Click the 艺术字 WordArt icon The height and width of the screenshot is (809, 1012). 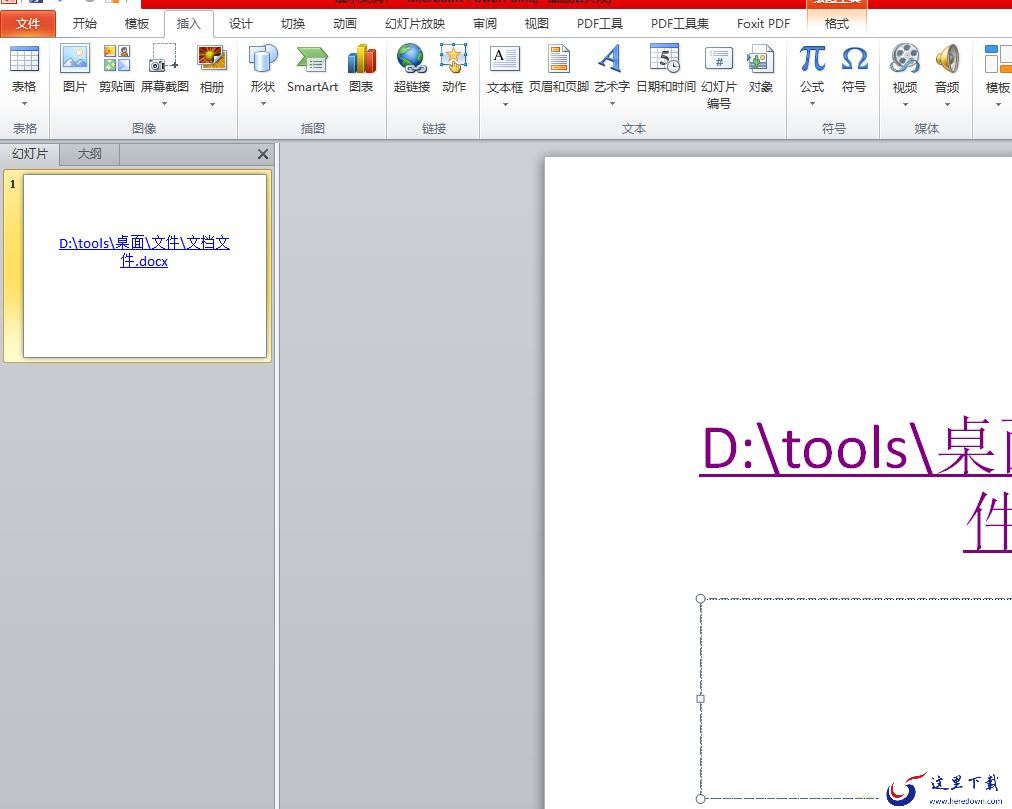(x=611, y=59)
